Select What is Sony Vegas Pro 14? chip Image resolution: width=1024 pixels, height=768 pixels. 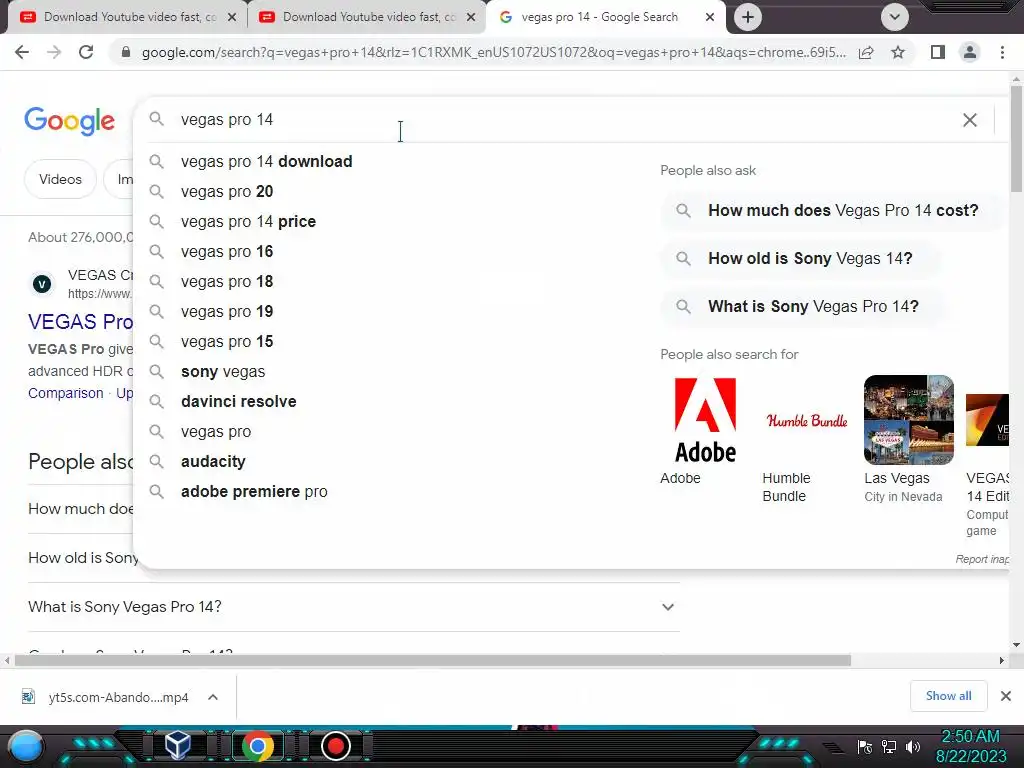804,306
